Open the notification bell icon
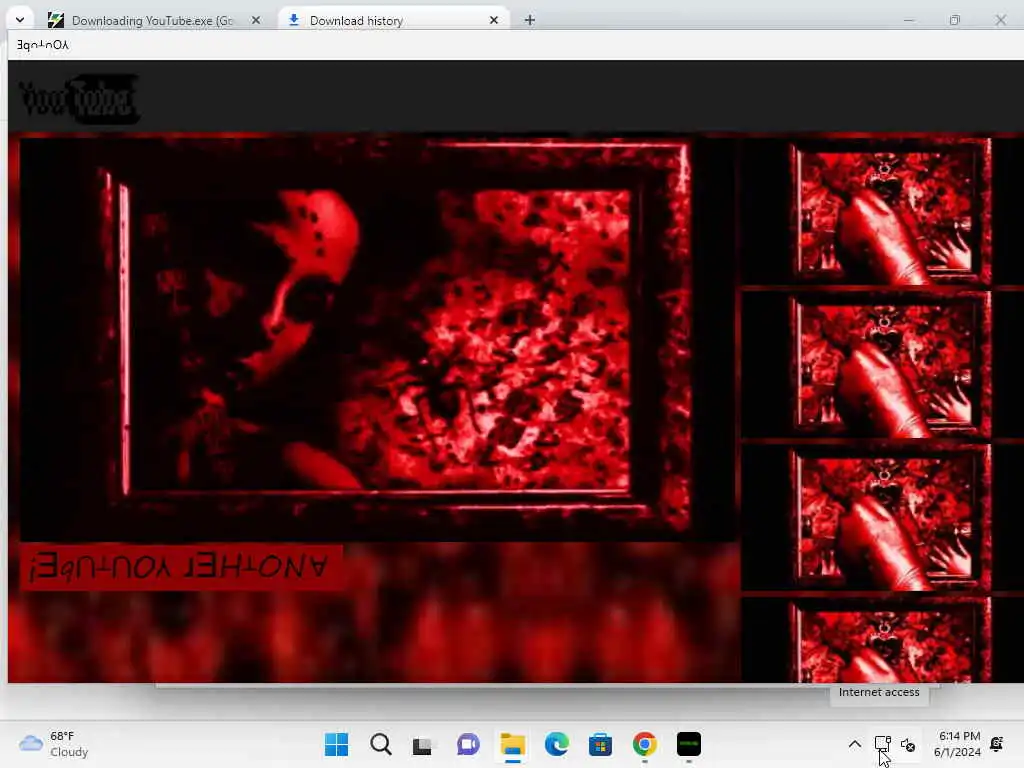 tap(997, 744)
